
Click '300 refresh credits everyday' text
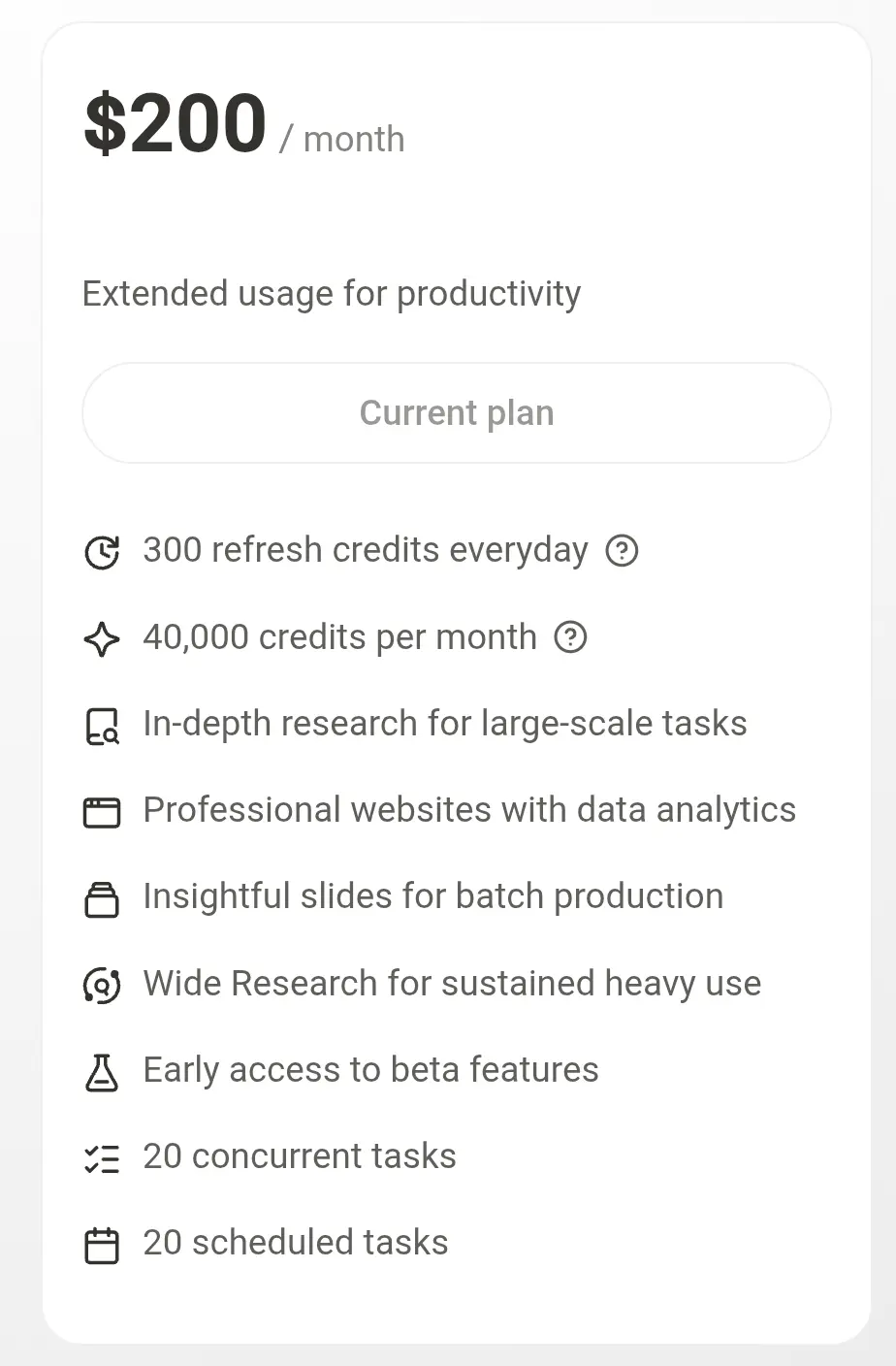pos(366,550)
